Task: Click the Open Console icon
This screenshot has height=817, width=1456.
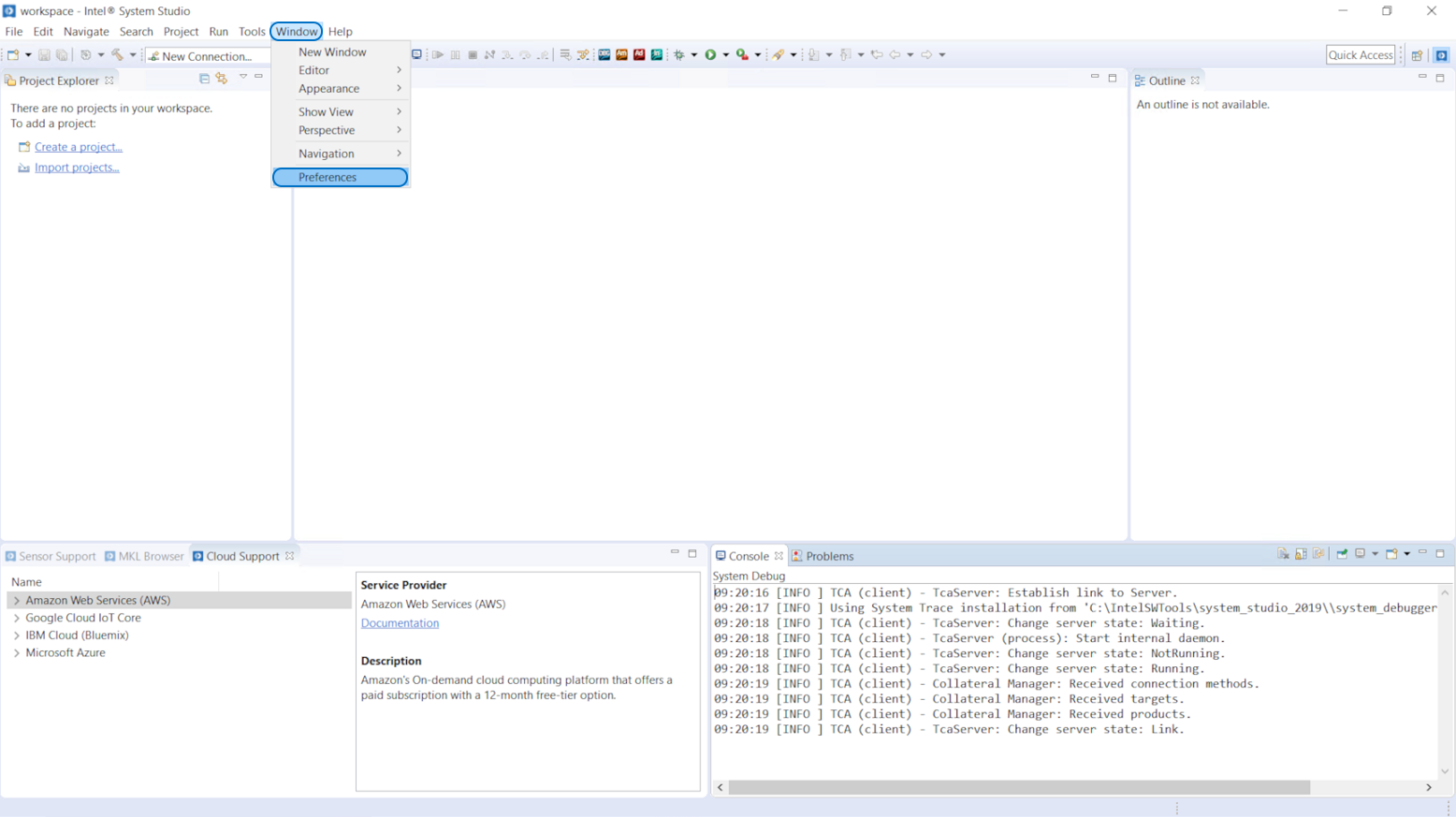Action: coord(1391,554)
